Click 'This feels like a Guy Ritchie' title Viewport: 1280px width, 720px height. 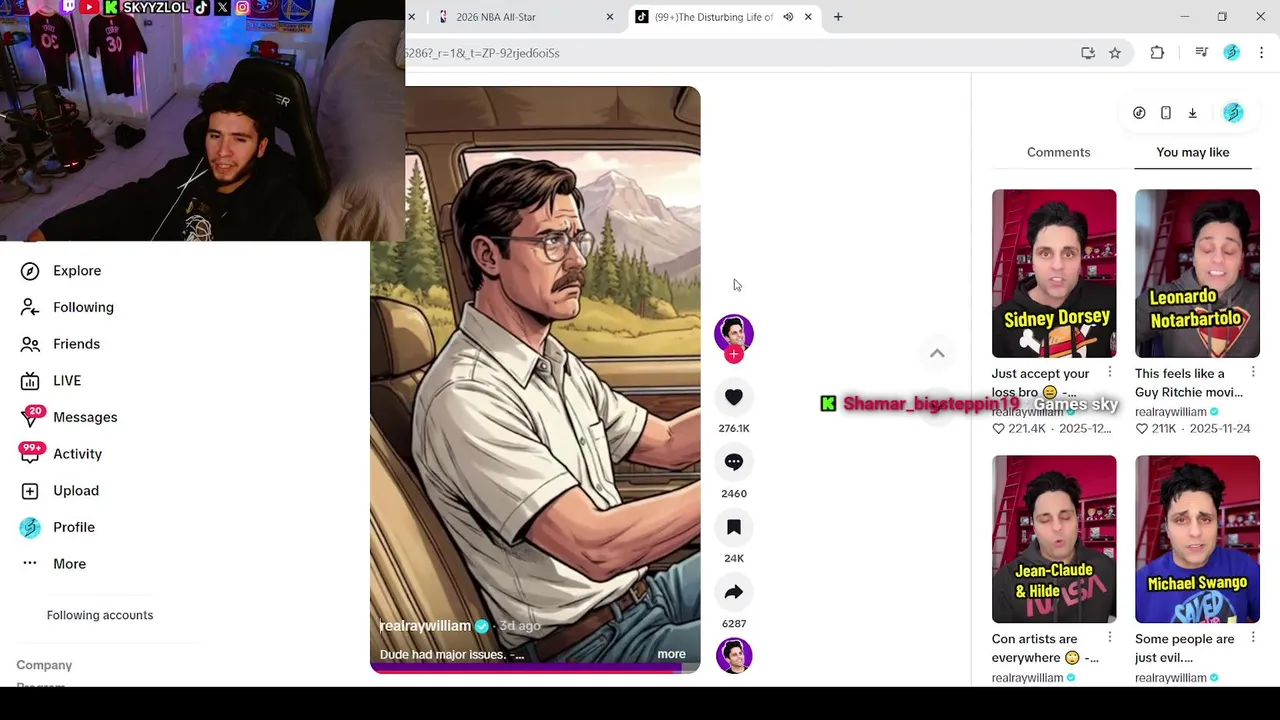click(x=1189, y=383)
